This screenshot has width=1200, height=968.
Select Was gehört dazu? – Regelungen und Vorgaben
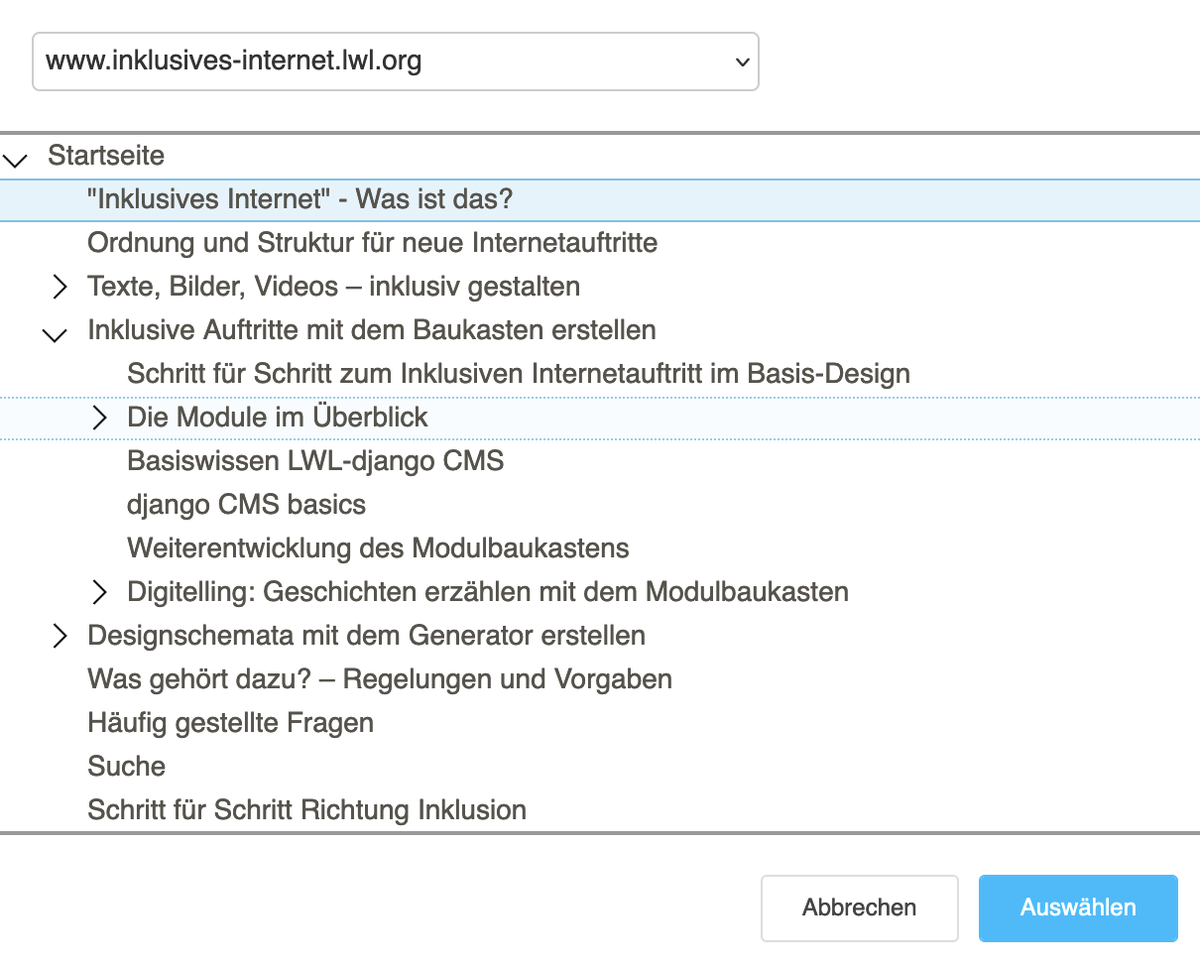click(380, 680)
